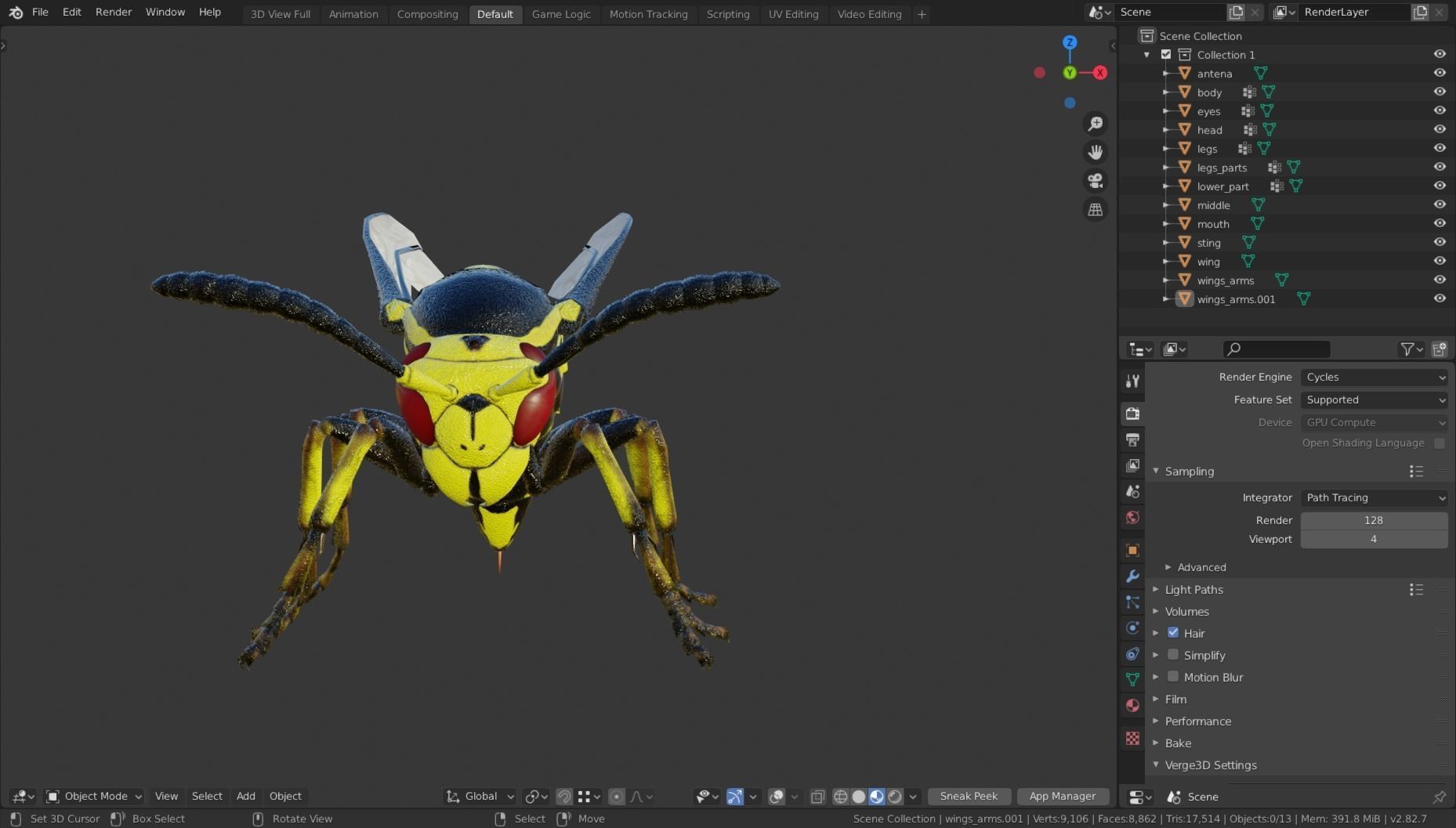Open World properties globe tab icon

(x=1132, y=517)
